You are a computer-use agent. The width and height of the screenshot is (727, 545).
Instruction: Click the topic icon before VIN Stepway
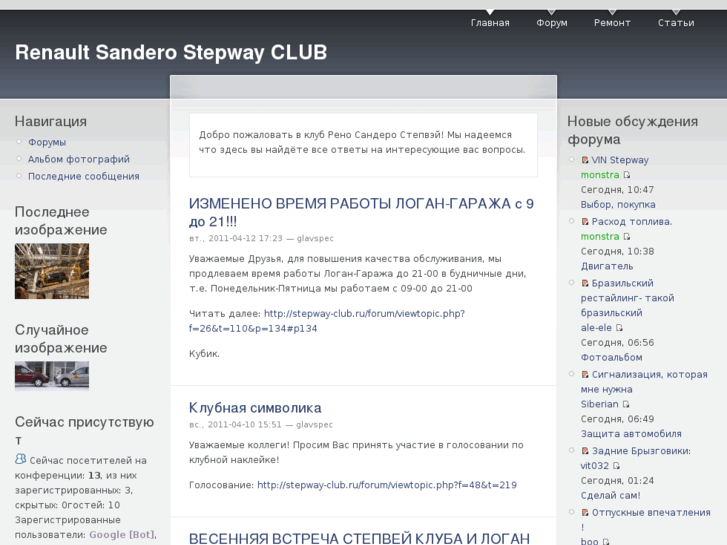coord(585,160)
